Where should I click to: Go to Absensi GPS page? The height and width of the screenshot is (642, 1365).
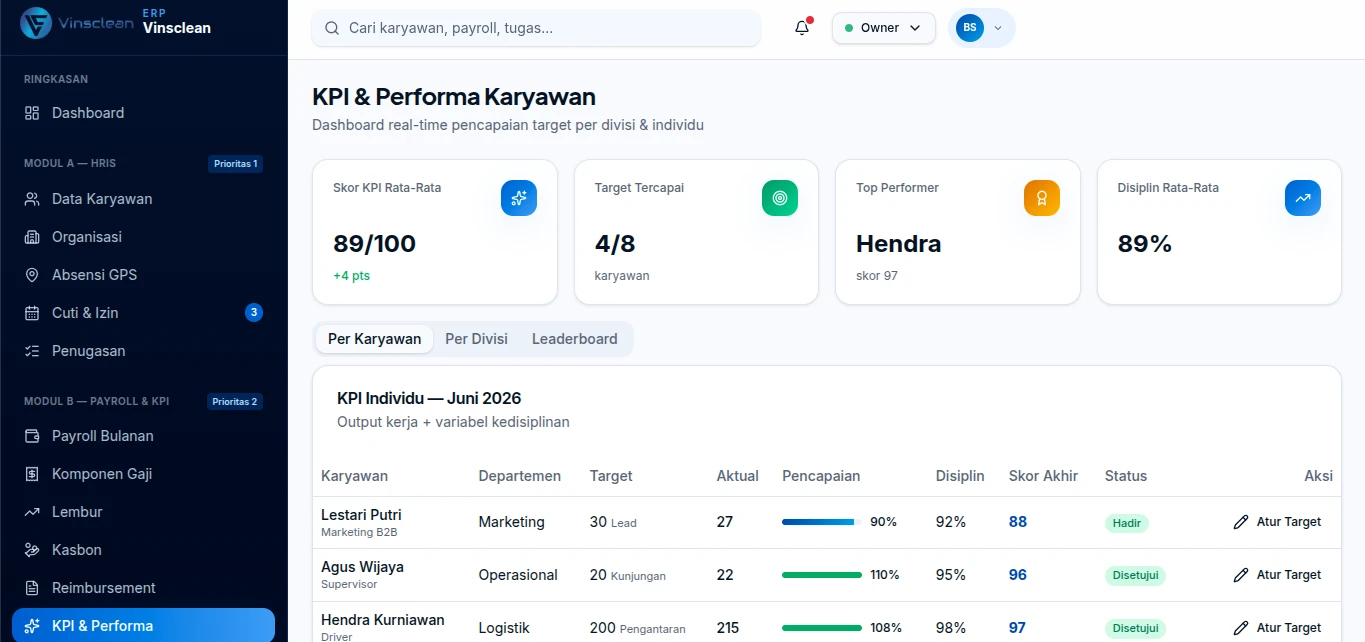(144, 275)
